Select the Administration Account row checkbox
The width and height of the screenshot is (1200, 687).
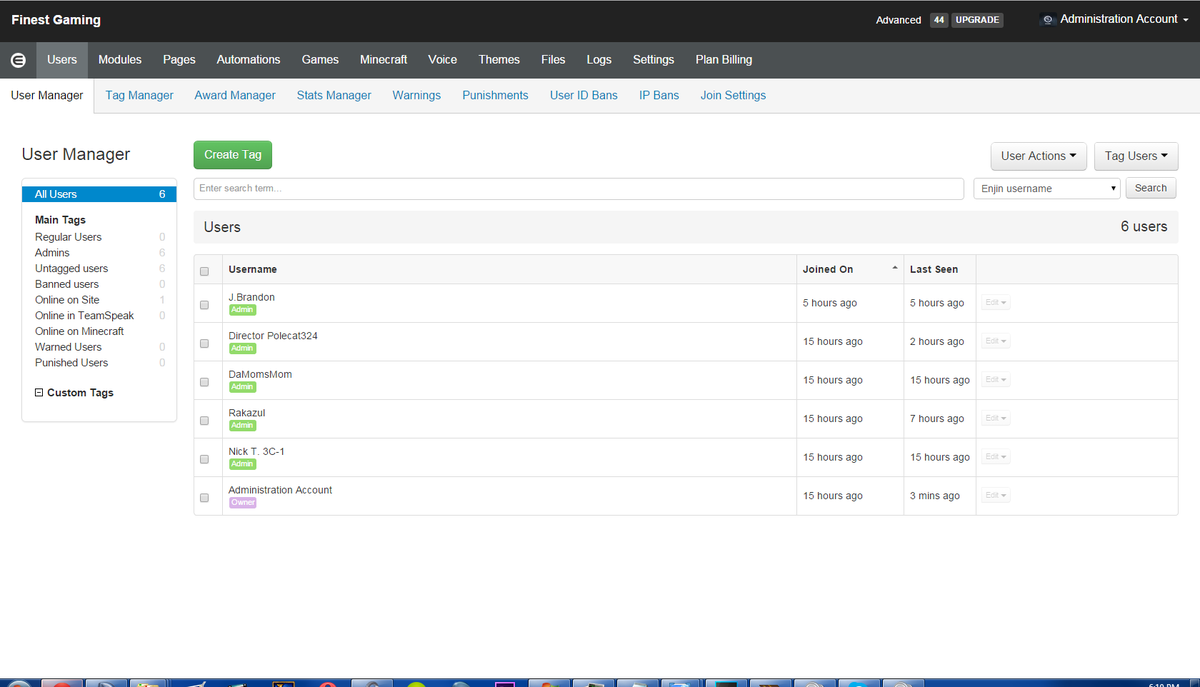(205, 497)
